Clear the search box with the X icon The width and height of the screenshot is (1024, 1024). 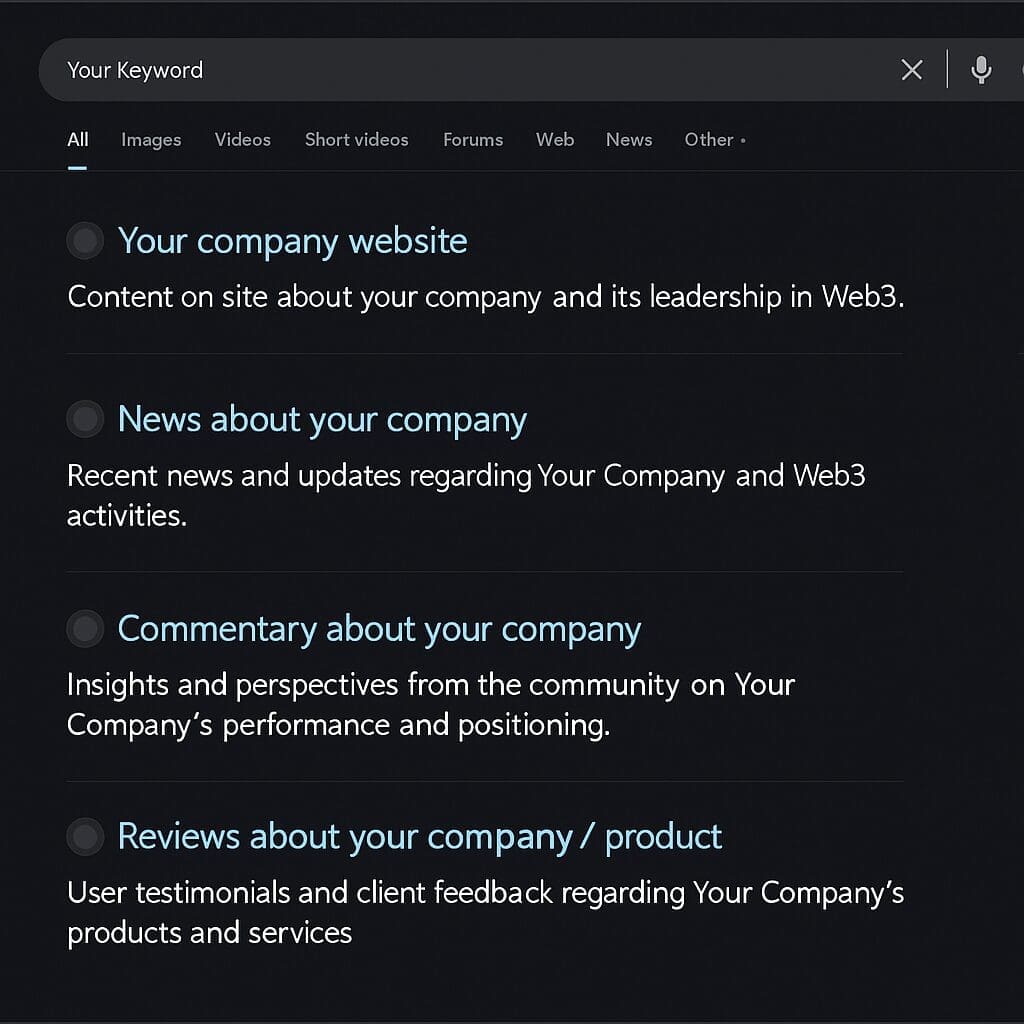click(911, 70)
